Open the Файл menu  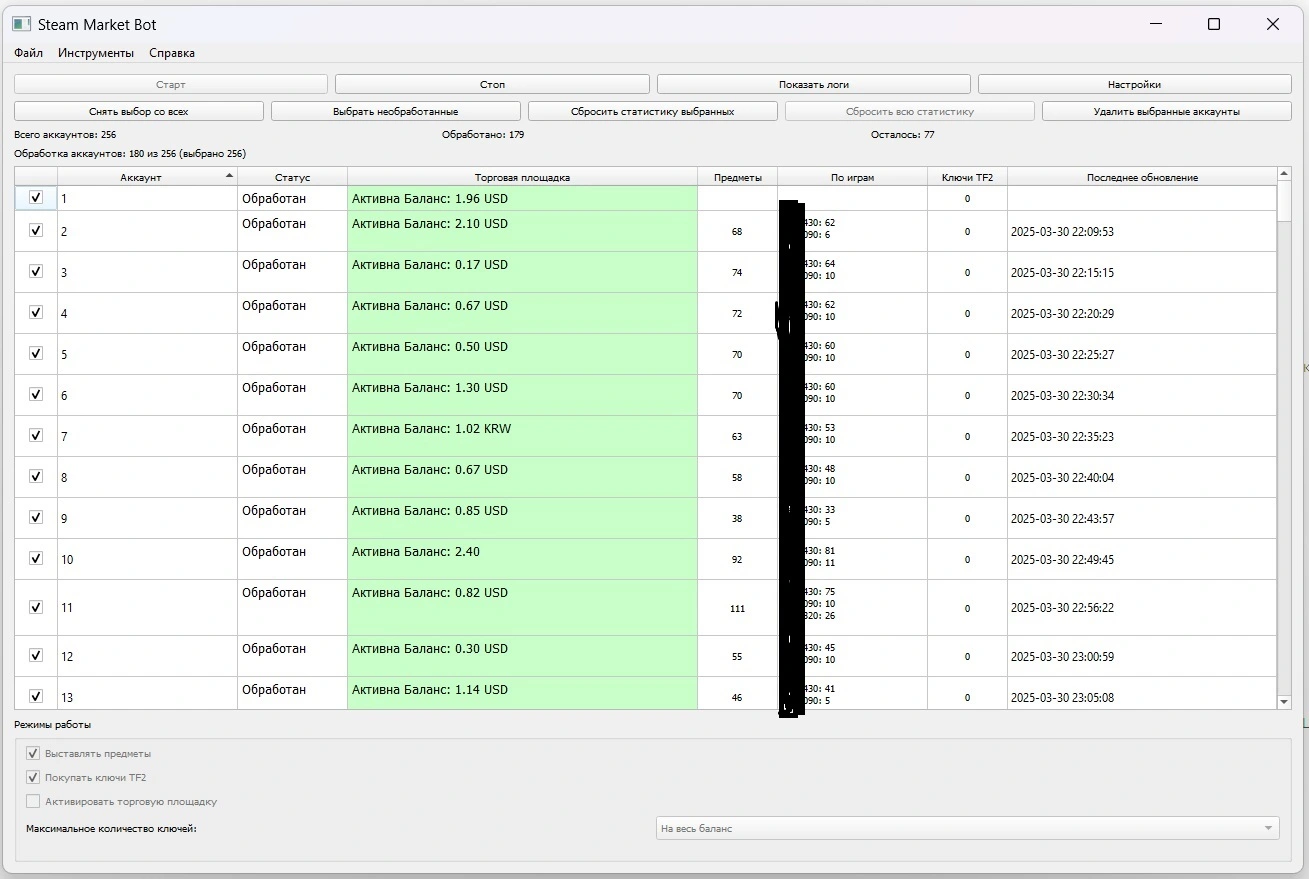pyautogui.click(x=28, y=53)
